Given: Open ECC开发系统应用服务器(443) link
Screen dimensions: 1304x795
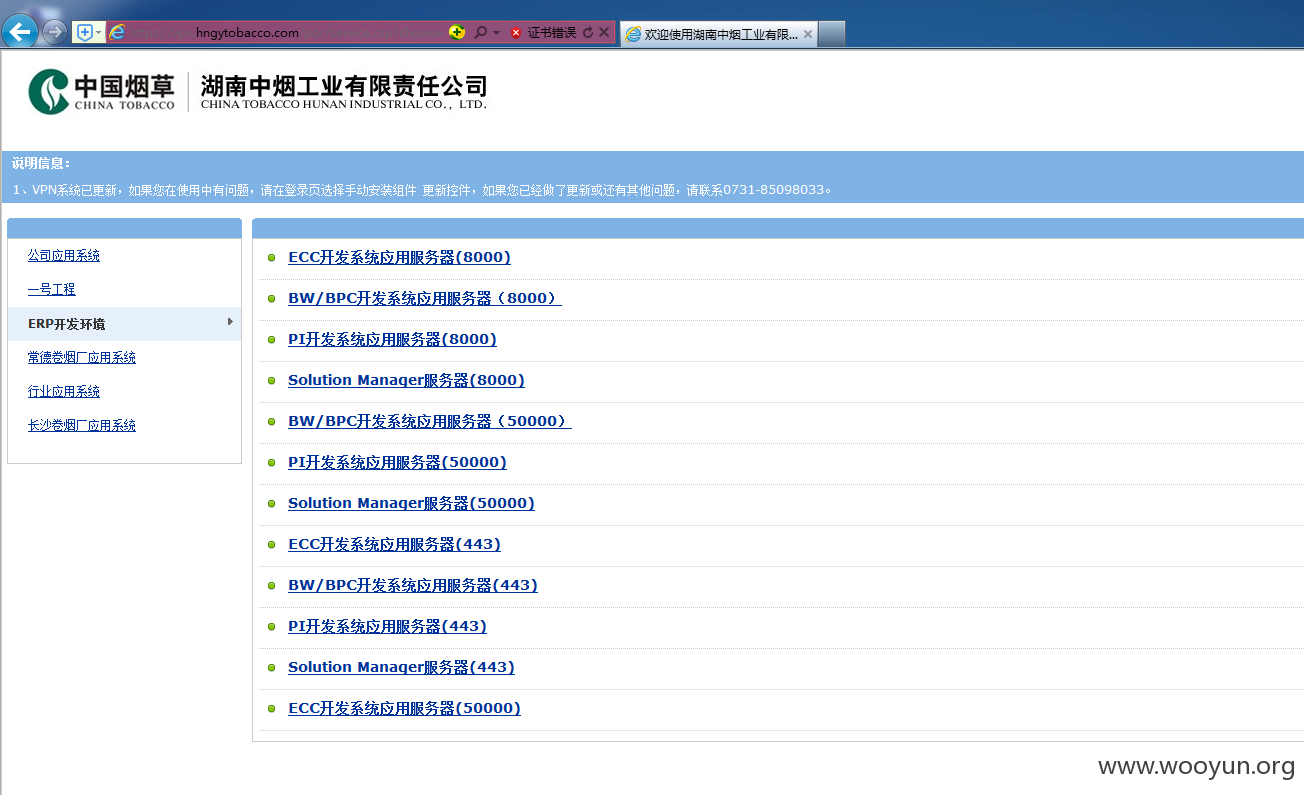Looking at the screenshot, I should (x=394, y=544).
